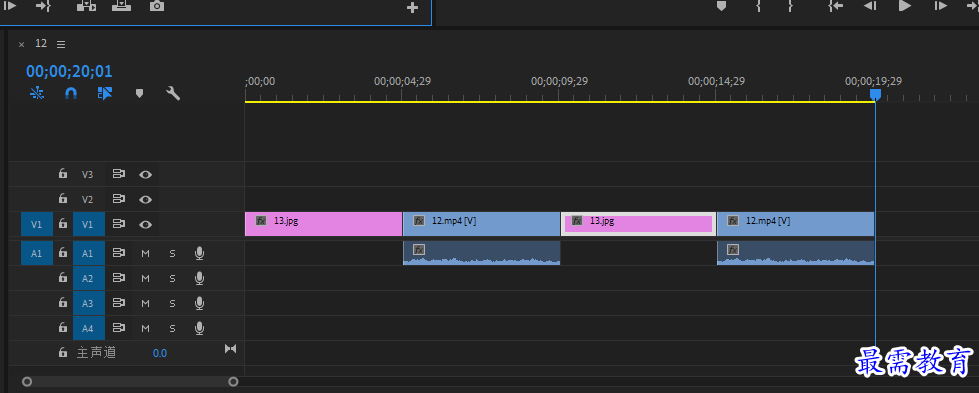Click the ruler at 00;00;14;29
979x393 pixels.
[x=716, y=81]
